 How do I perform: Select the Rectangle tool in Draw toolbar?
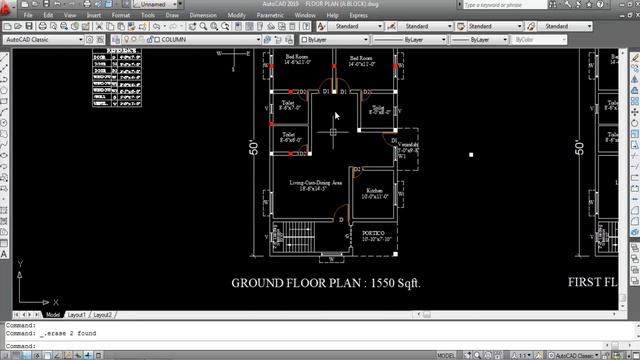(x=4, y=101)
